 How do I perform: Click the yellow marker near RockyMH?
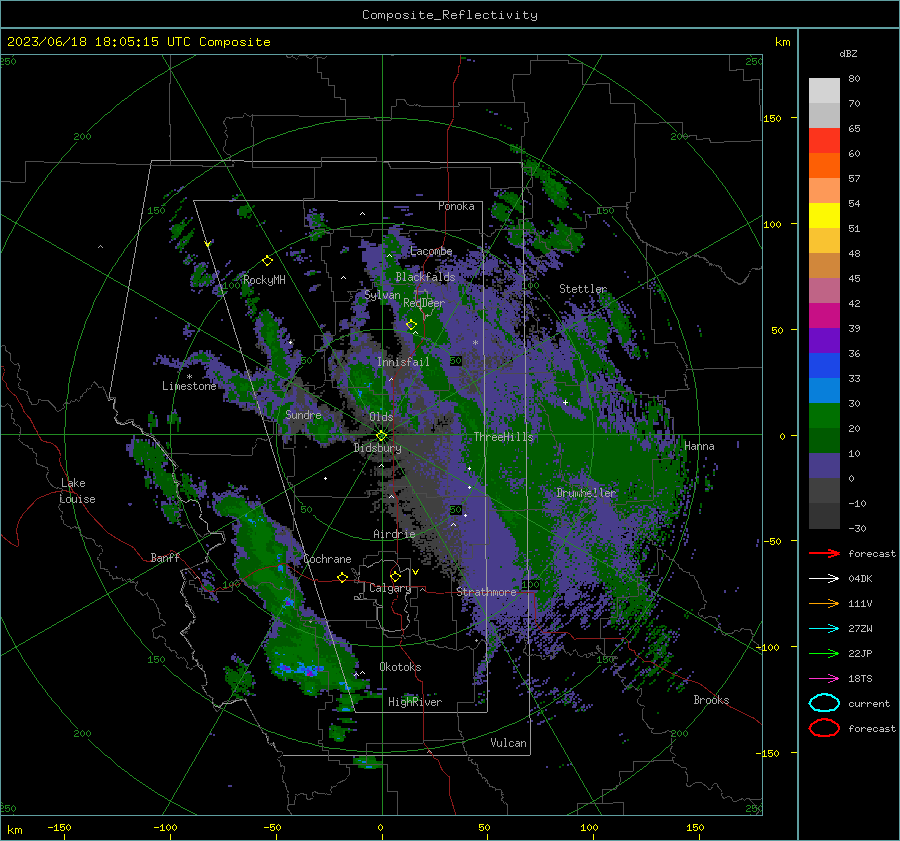267,261
